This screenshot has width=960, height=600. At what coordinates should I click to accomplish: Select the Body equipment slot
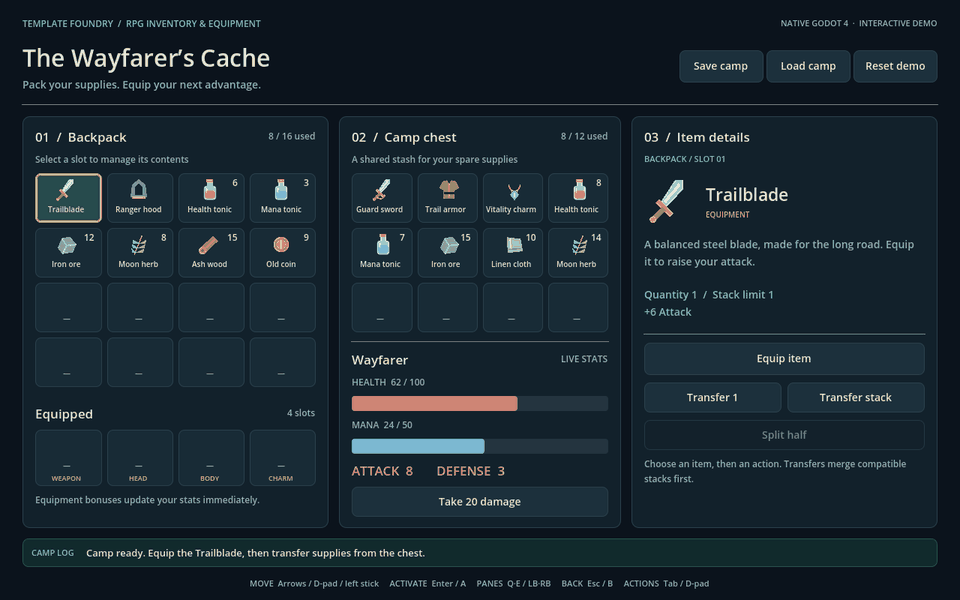(x=211, y=458)
